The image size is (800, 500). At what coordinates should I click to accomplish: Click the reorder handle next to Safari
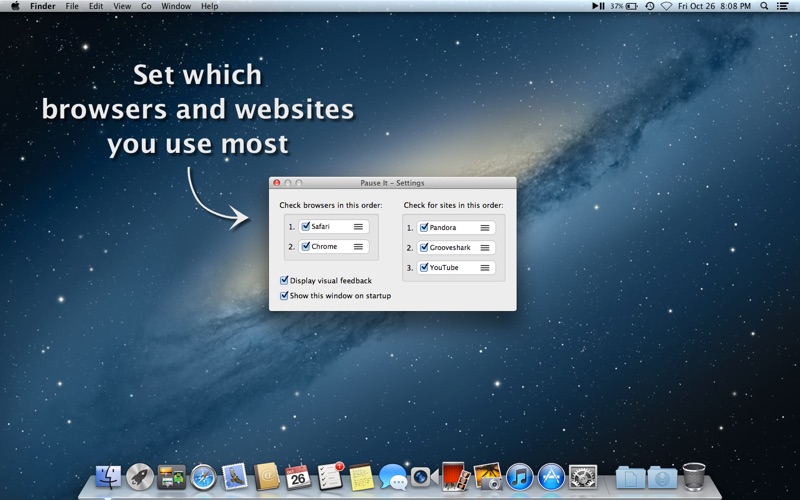[358, 227]
